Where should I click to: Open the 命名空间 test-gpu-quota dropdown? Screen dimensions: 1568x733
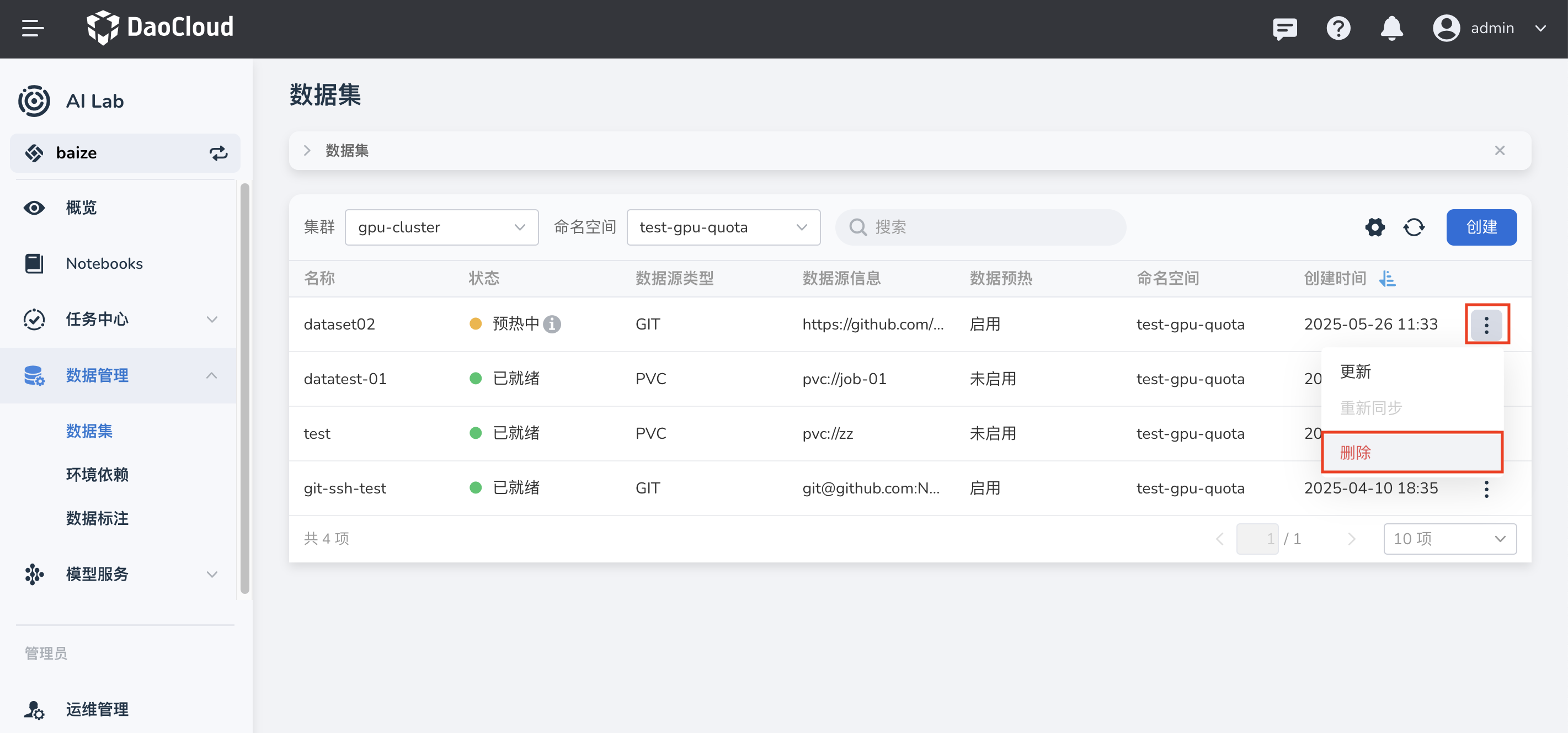[723, 227]
